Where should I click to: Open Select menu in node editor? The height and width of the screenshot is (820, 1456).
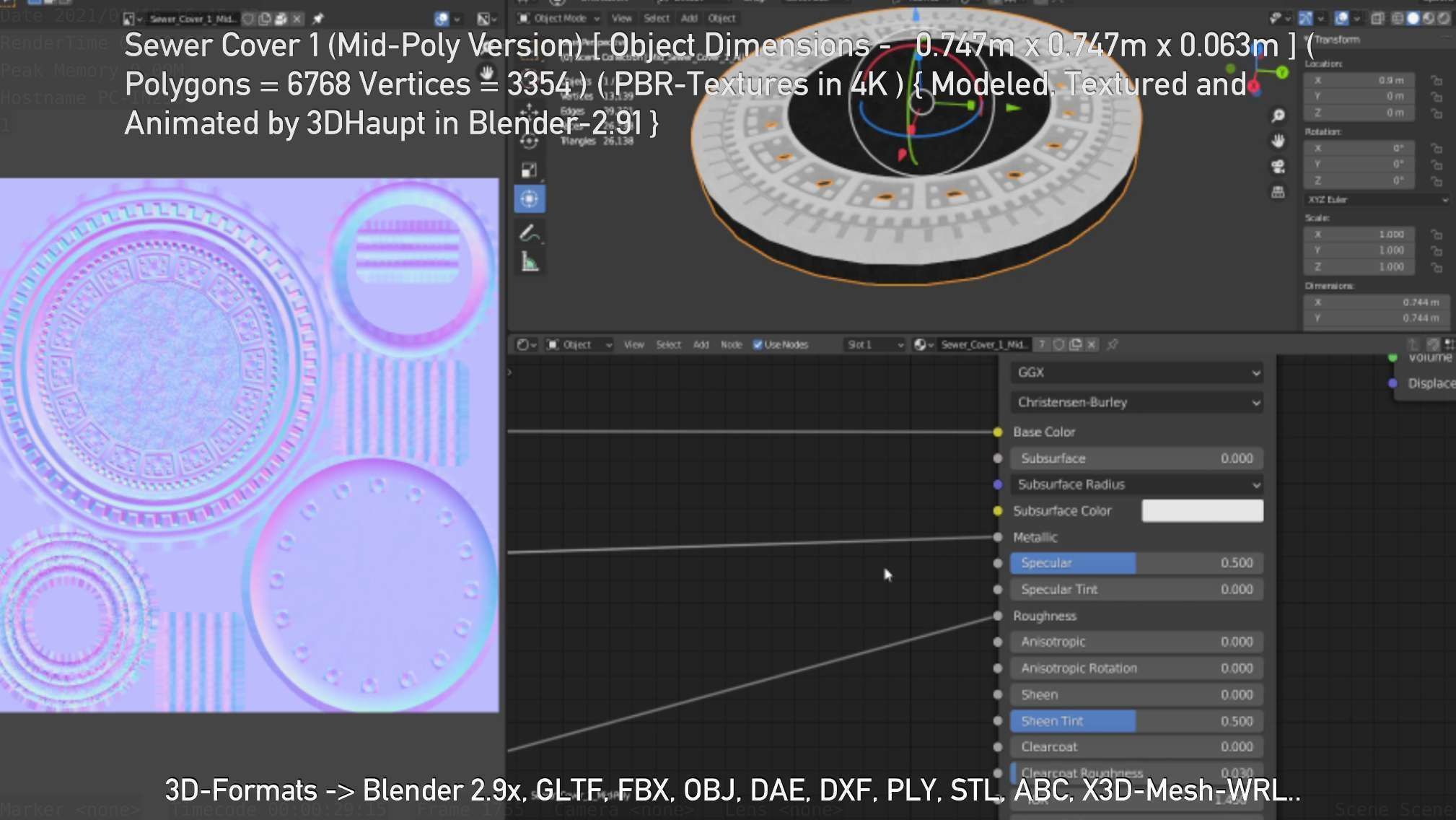pyautogui.click(x=669, y=344)
